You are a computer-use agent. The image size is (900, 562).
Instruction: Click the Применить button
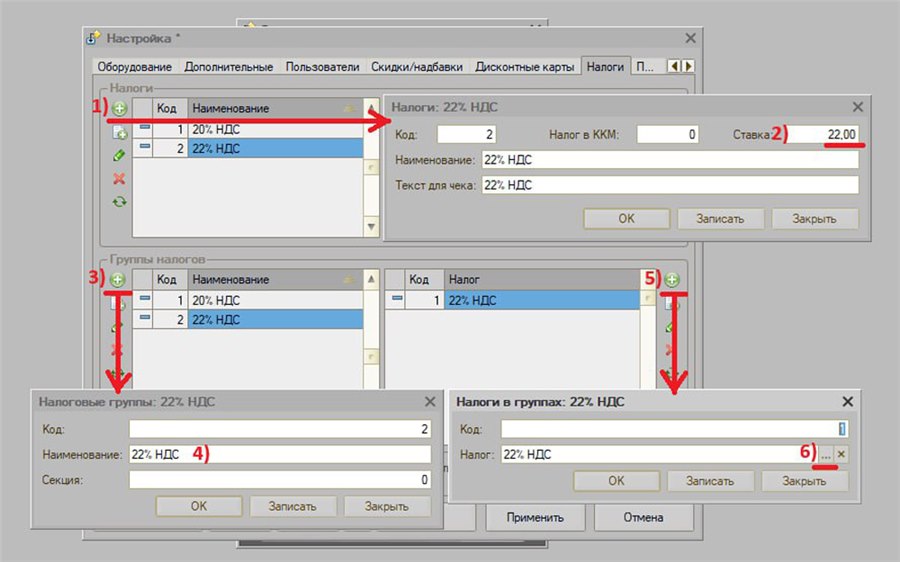click(535, 517)
